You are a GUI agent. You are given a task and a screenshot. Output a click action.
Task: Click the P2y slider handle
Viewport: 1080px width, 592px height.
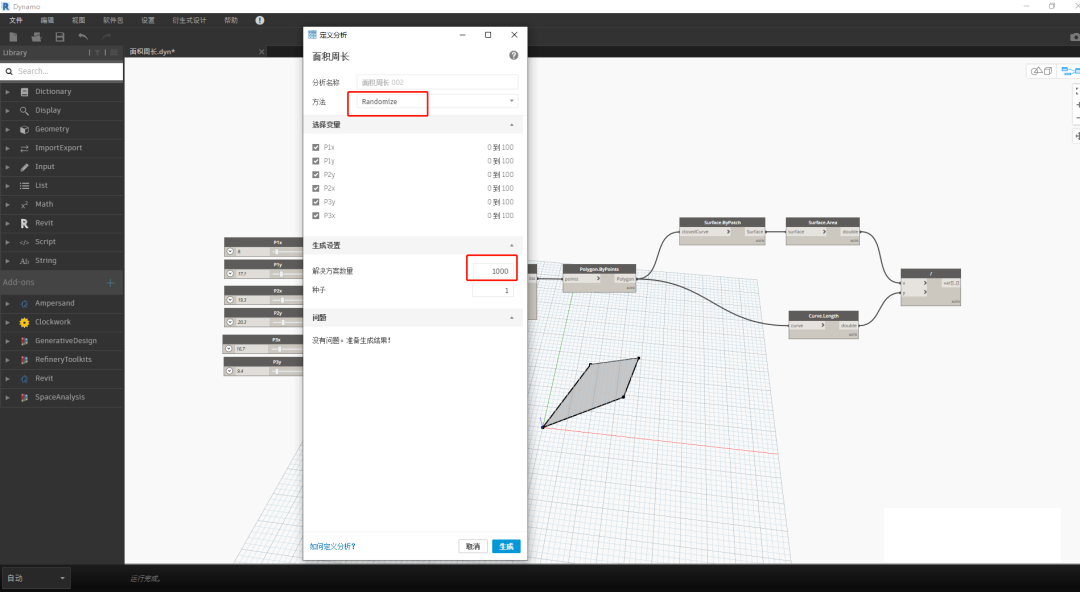pyautogui.click(x=283, y=322)
